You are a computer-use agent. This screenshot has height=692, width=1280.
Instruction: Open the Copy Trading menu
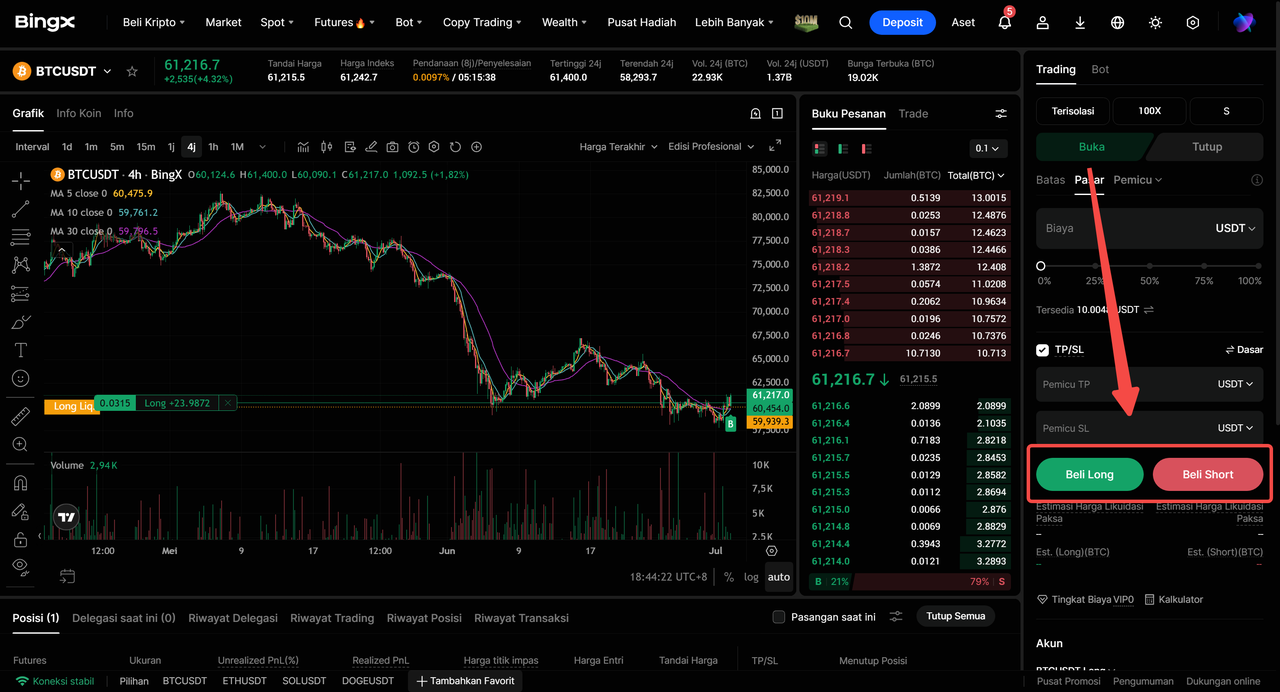(483, 22)
